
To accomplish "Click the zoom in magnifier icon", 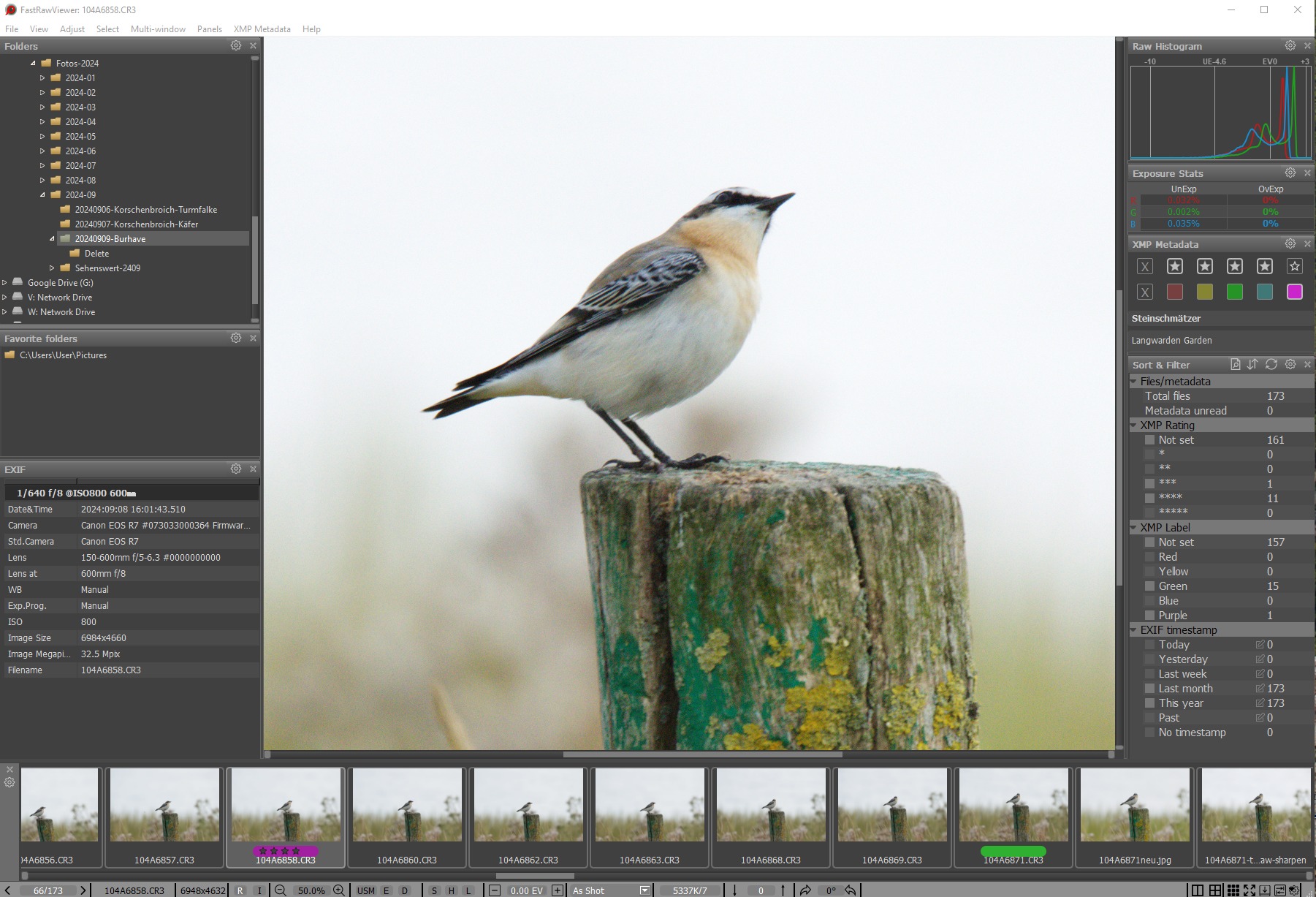I will point(339,890).
